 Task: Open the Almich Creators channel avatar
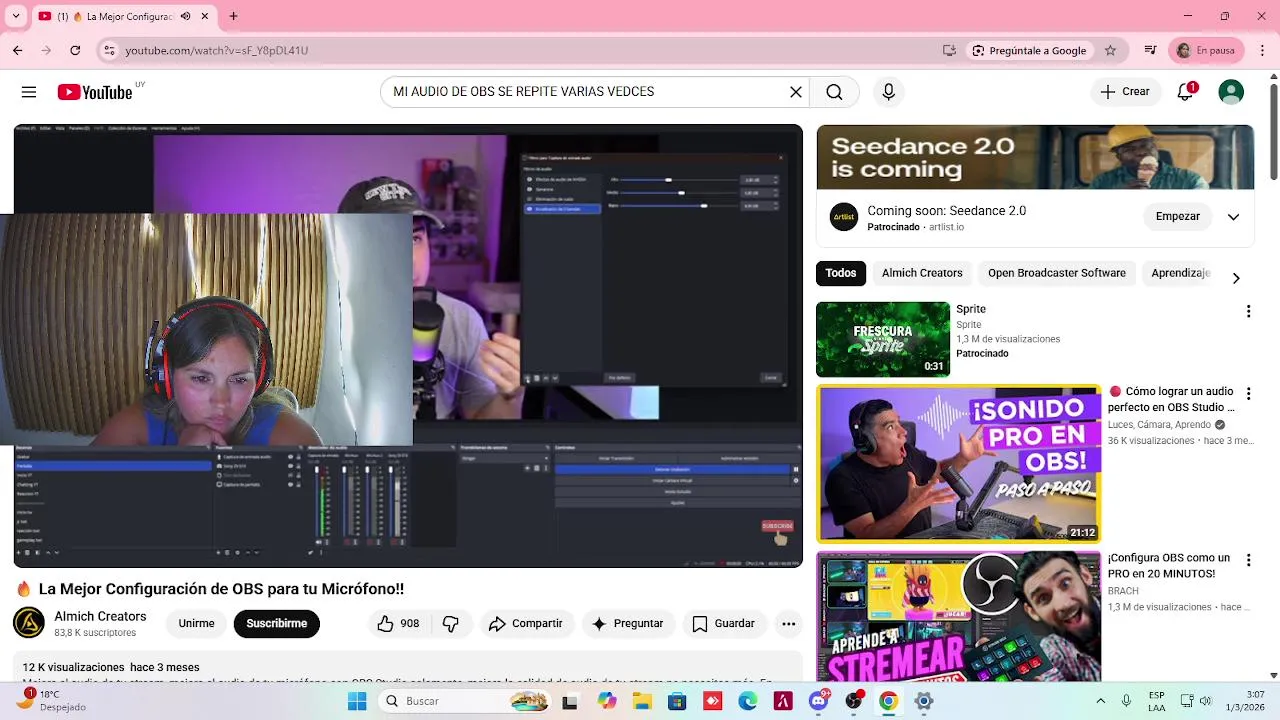pyautogui.click(x=29, y=623)
